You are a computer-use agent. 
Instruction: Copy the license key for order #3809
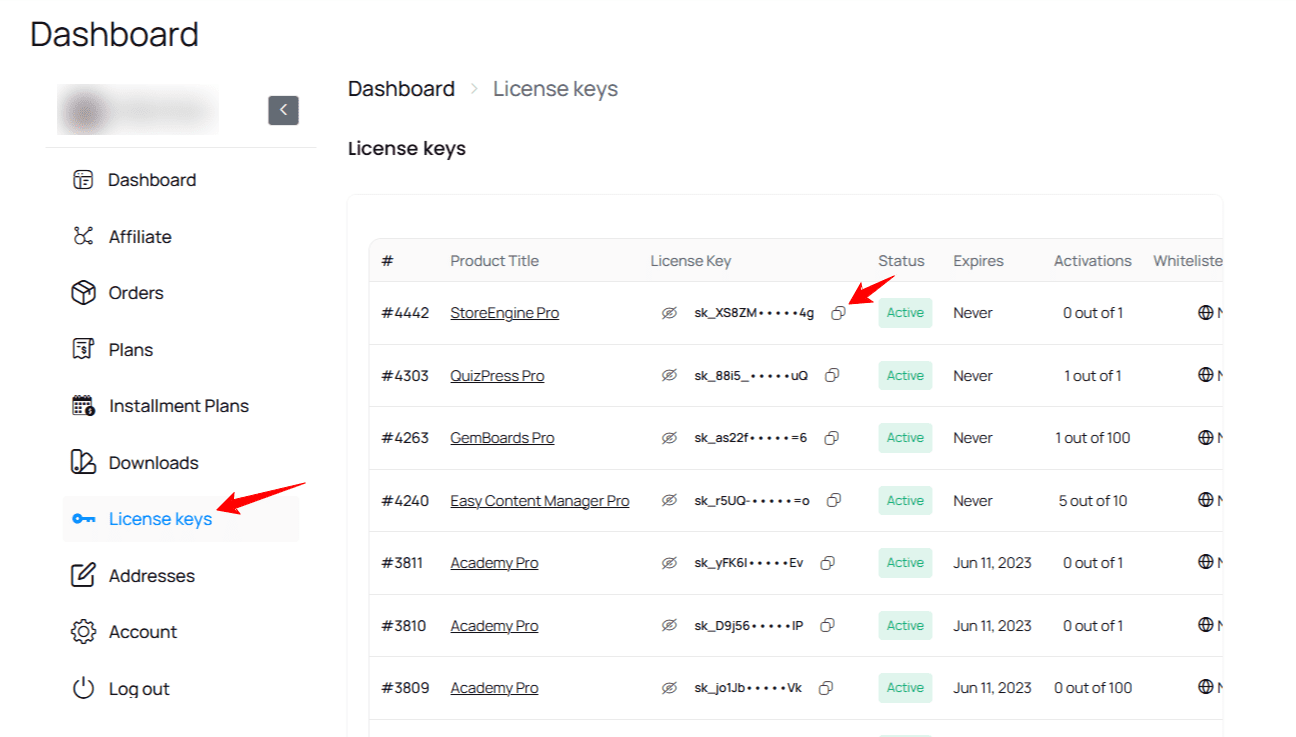click(x=826, y=688)
